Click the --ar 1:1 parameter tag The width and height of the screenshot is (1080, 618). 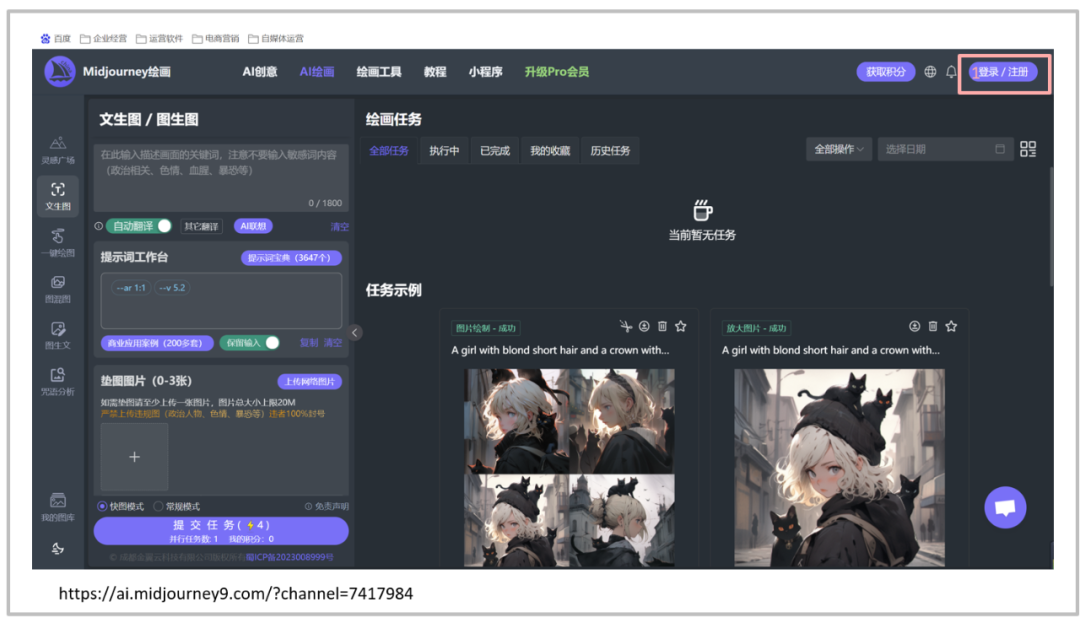click(x=131, y=288)
